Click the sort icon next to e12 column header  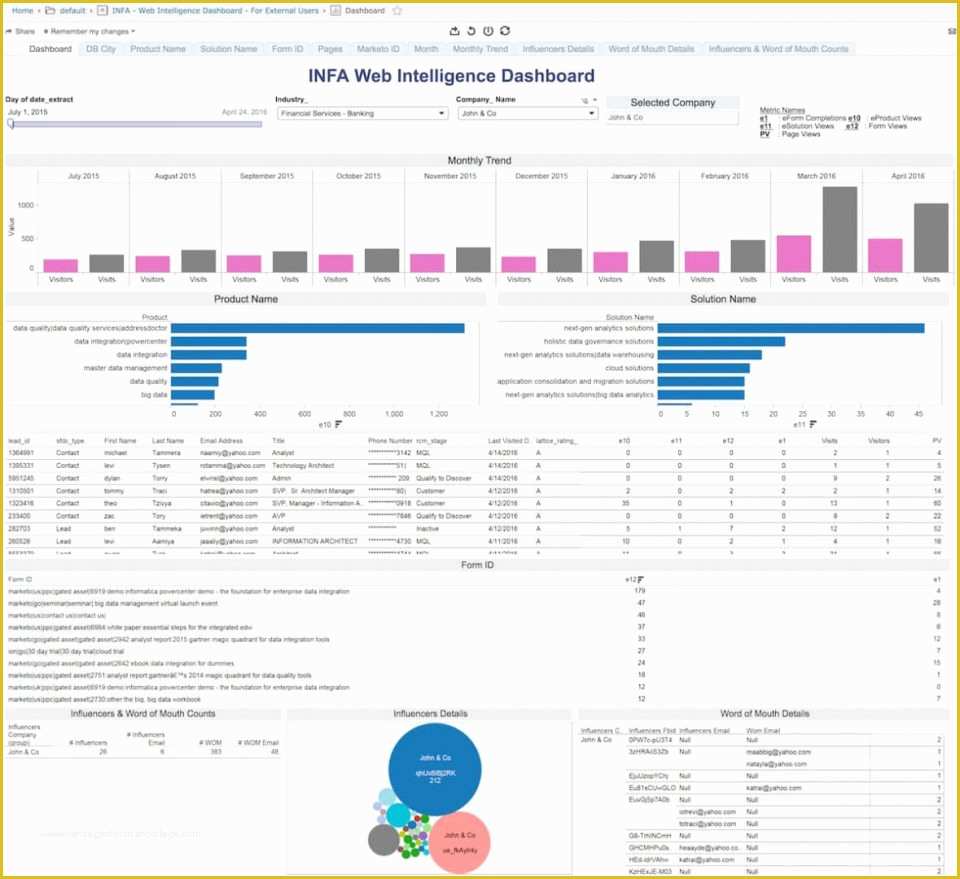pyautogui.click(x=640, y=579)
